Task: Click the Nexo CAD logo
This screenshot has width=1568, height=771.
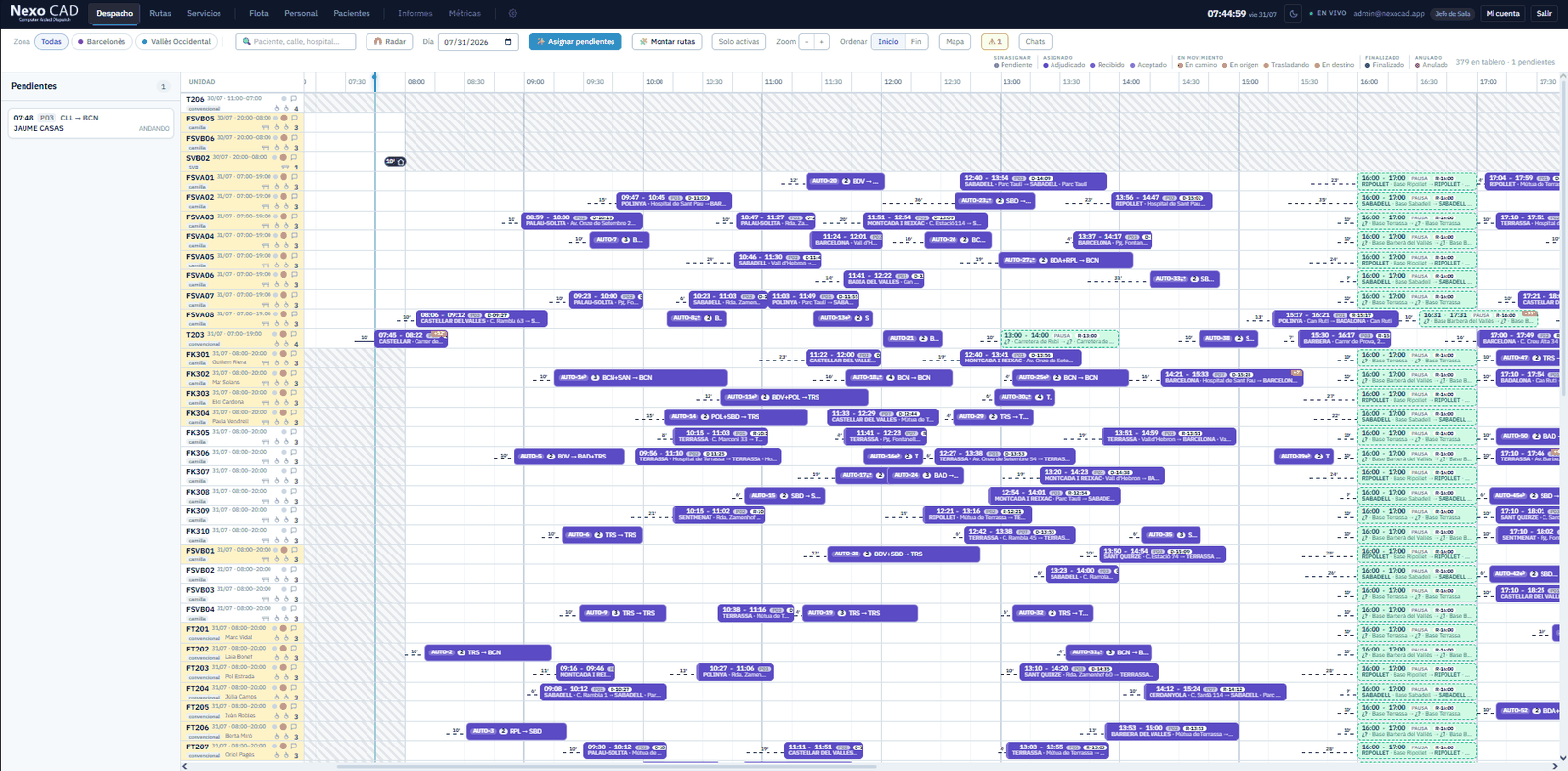Action: point(44,13)
